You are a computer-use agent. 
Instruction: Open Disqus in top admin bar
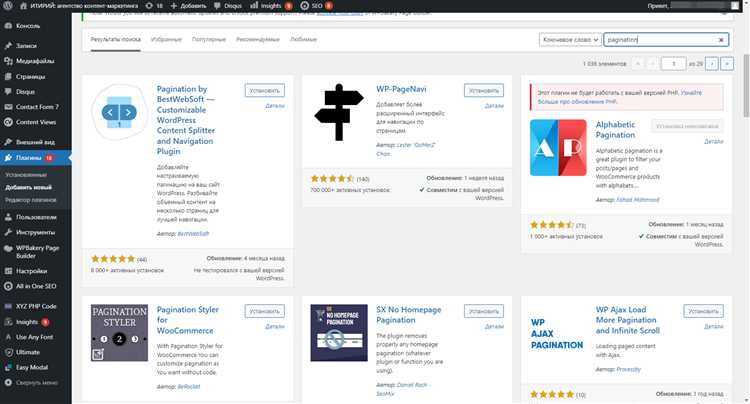tap(228, 6)
